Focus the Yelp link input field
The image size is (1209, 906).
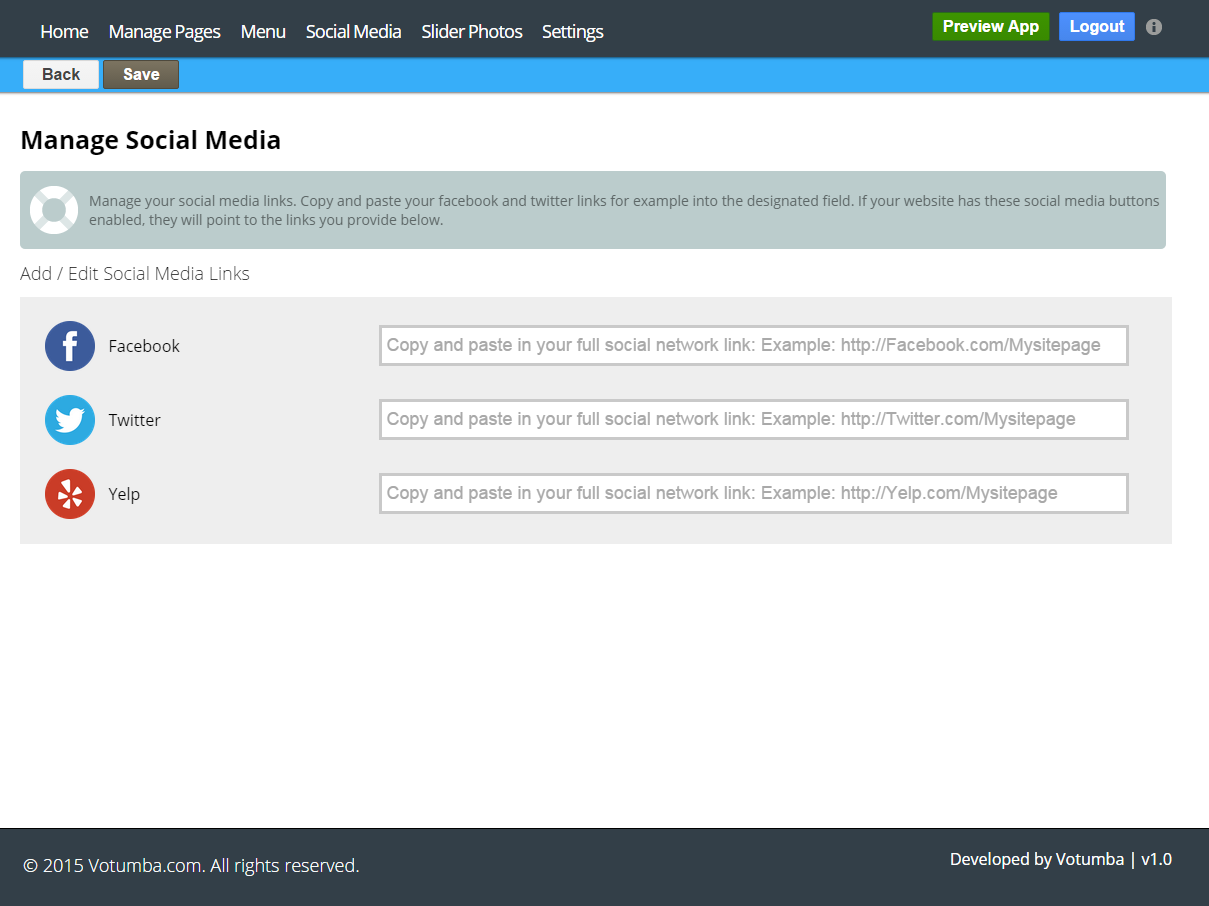click(754, 493)
